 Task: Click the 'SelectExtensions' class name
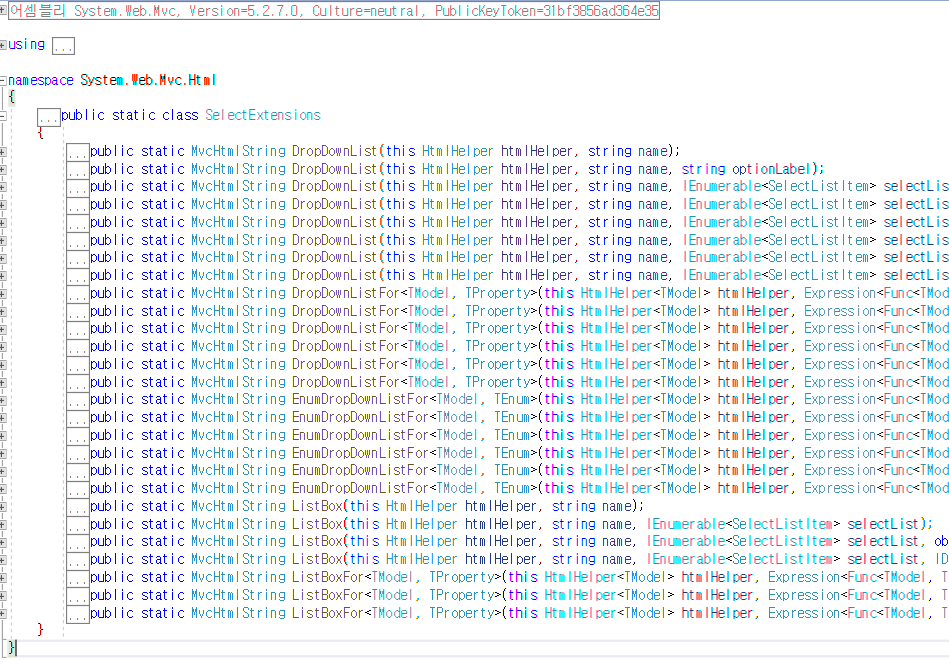(x=263, y=115)
